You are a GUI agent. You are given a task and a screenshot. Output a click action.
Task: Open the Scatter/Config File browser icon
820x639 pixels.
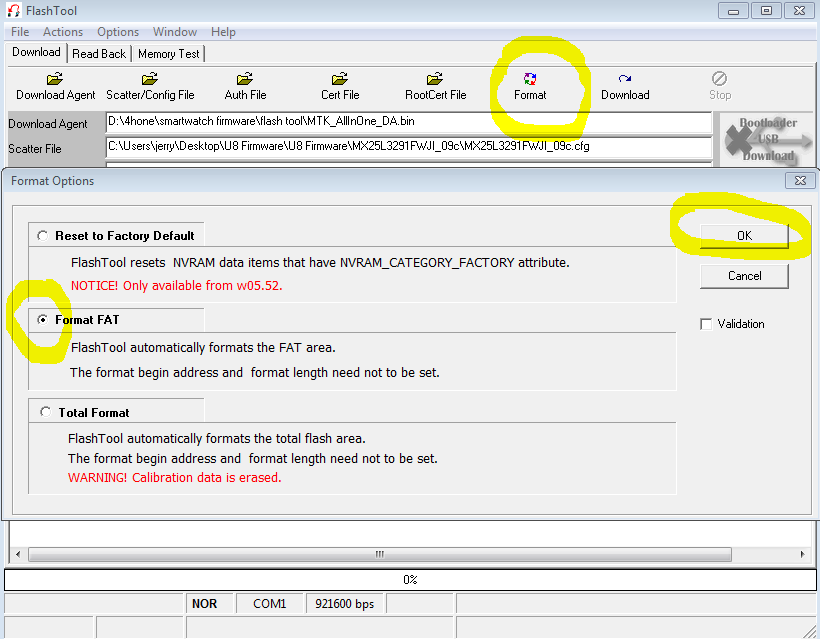150,78
